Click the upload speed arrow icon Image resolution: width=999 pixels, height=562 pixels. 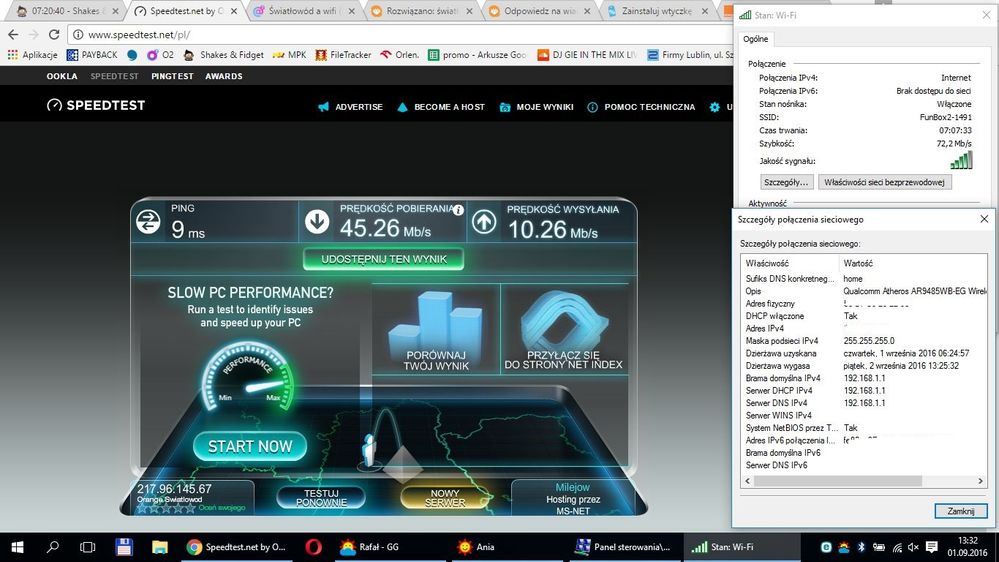[x=484, y=222]
